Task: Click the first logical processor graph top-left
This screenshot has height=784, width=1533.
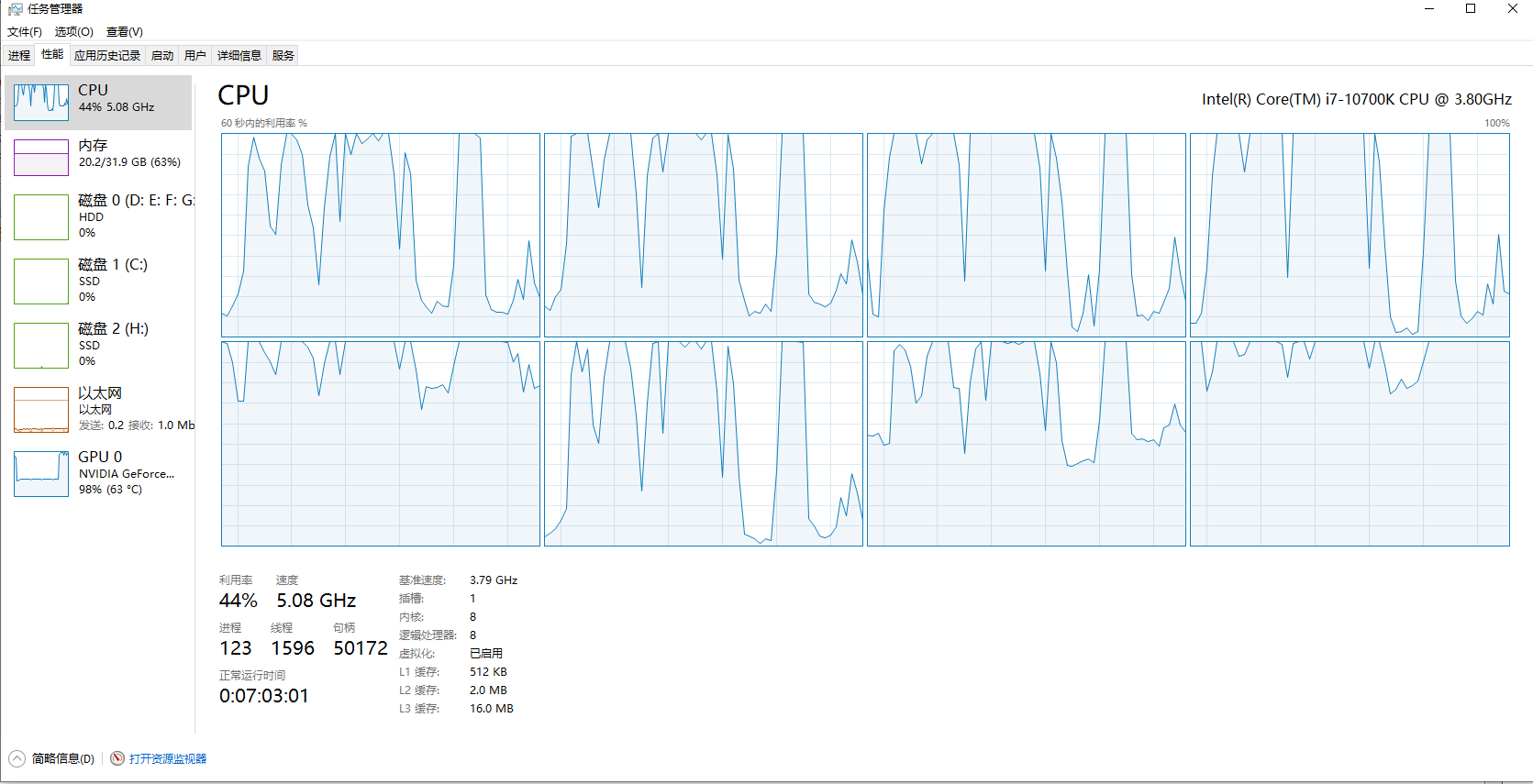Action: (381, 236)
